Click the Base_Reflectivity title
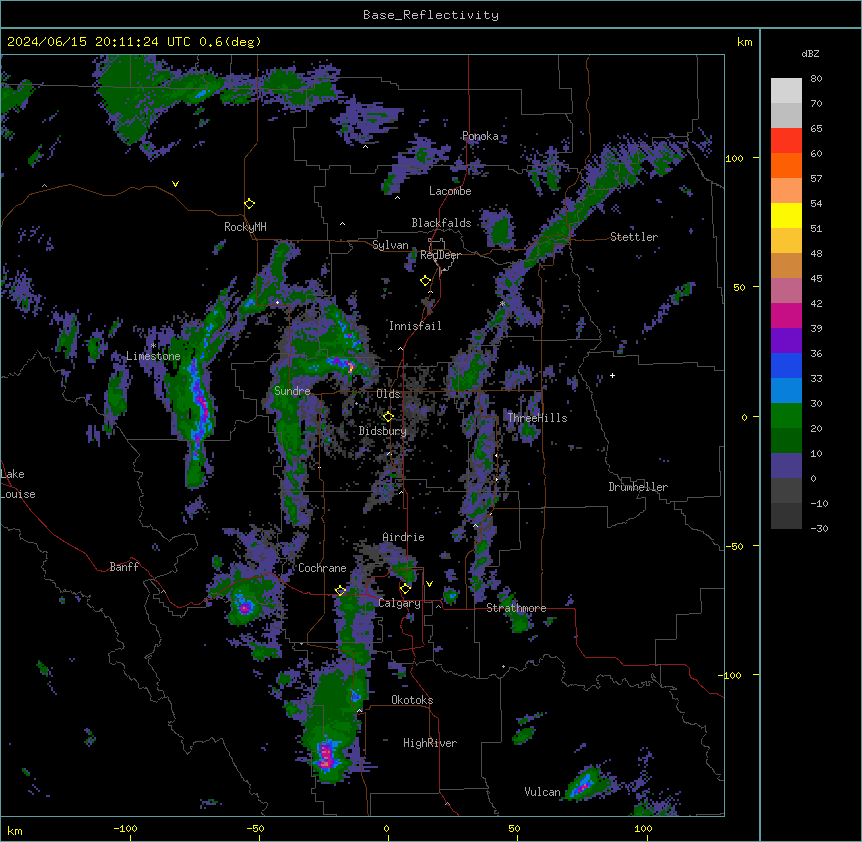Screen dimensions: 862x842 pyautogui.click(x=431, y=15)
